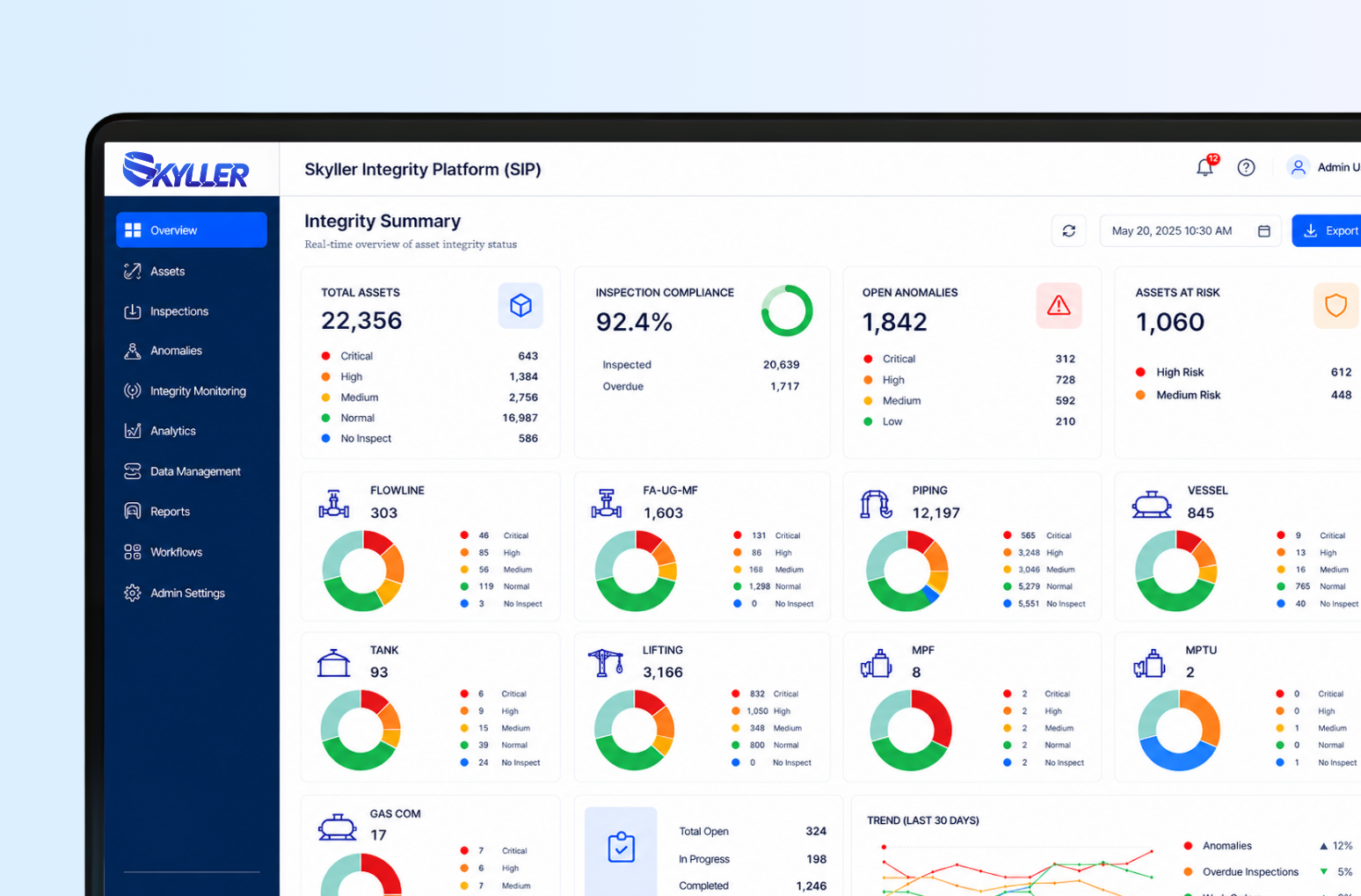Image resolution: width=1361 pixels, height=896 pixels.
Task: Click the MPTU donut chart
Action: [1179, 730]
